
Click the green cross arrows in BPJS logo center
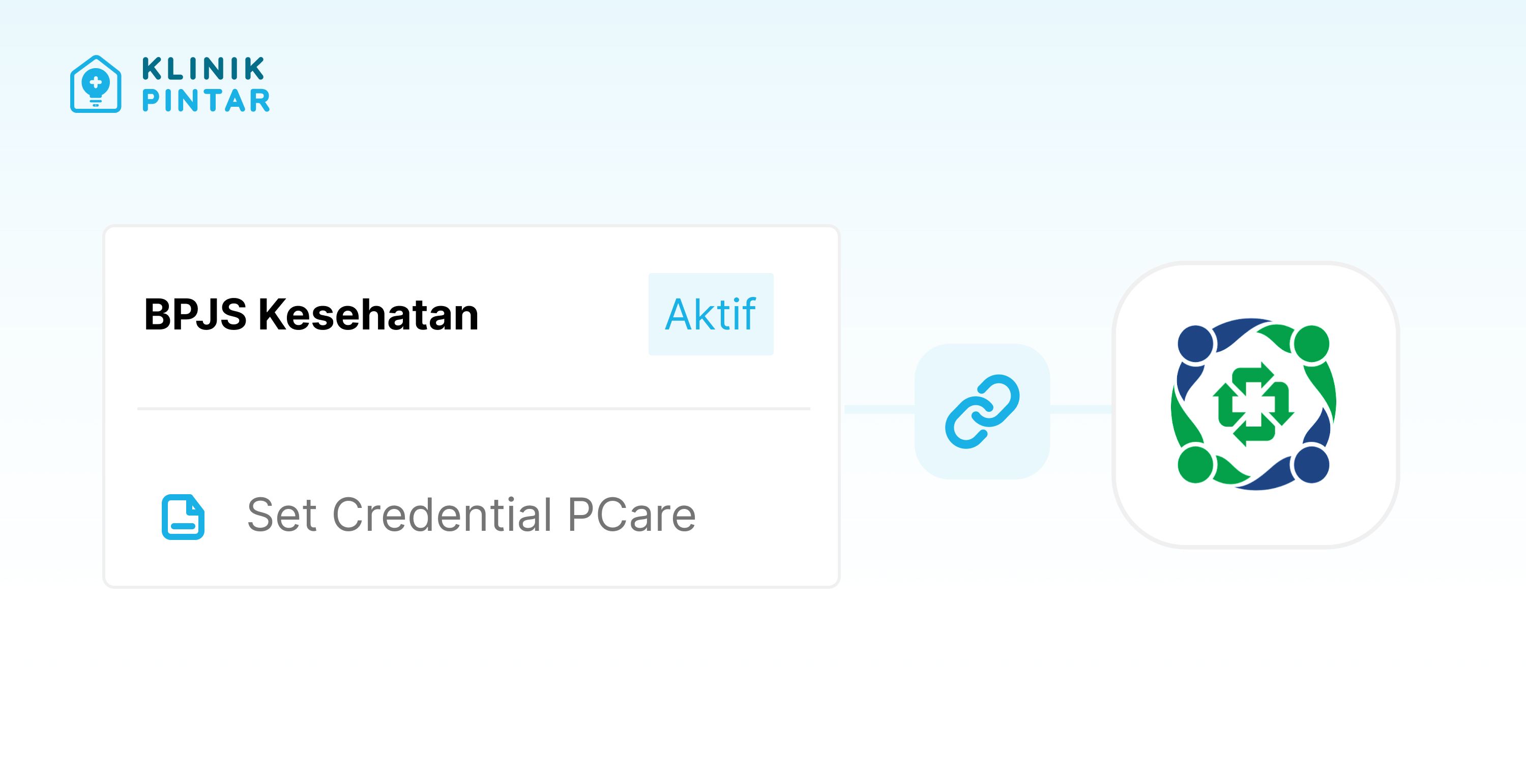[1253, 404]
